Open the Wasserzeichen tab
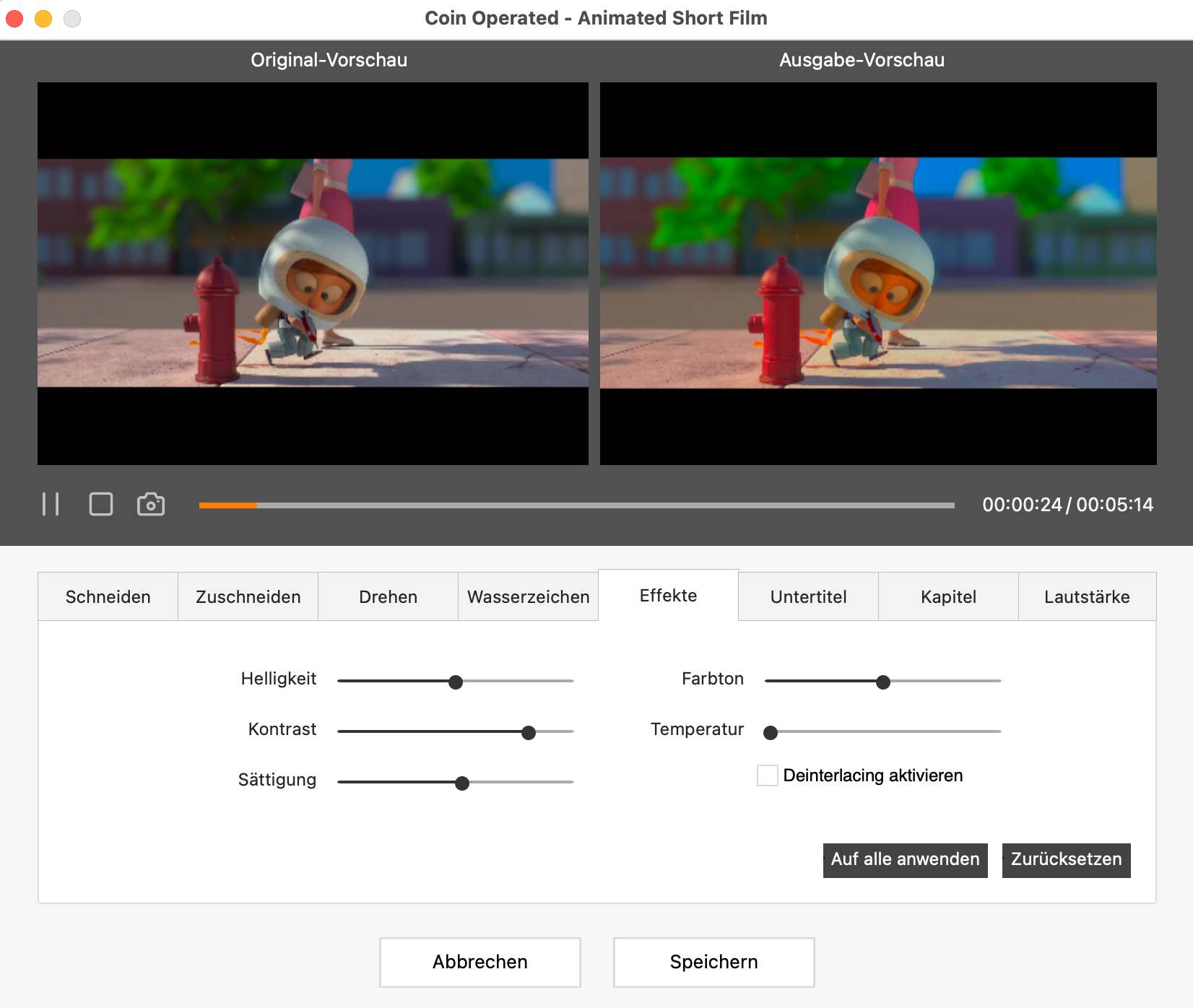The height and width of the screenshot is (1008, 1193). 528,596
